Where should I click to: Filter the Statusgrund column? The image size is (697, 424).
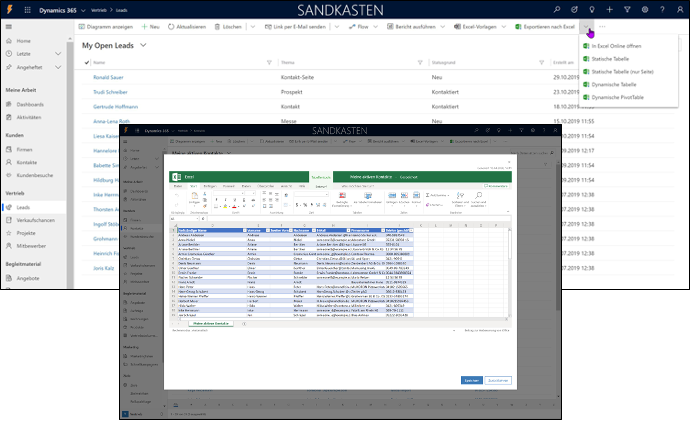click(541, 63)
